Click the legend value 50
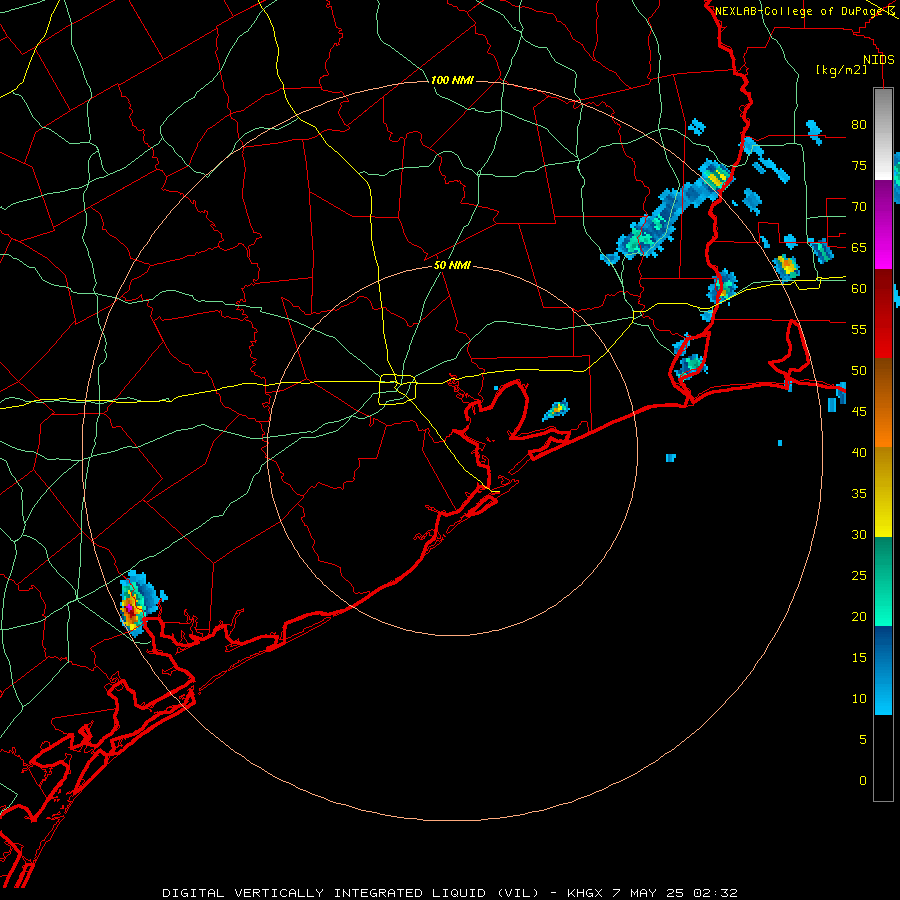Viewport: 900px width, 900px height. coord(859,370)
